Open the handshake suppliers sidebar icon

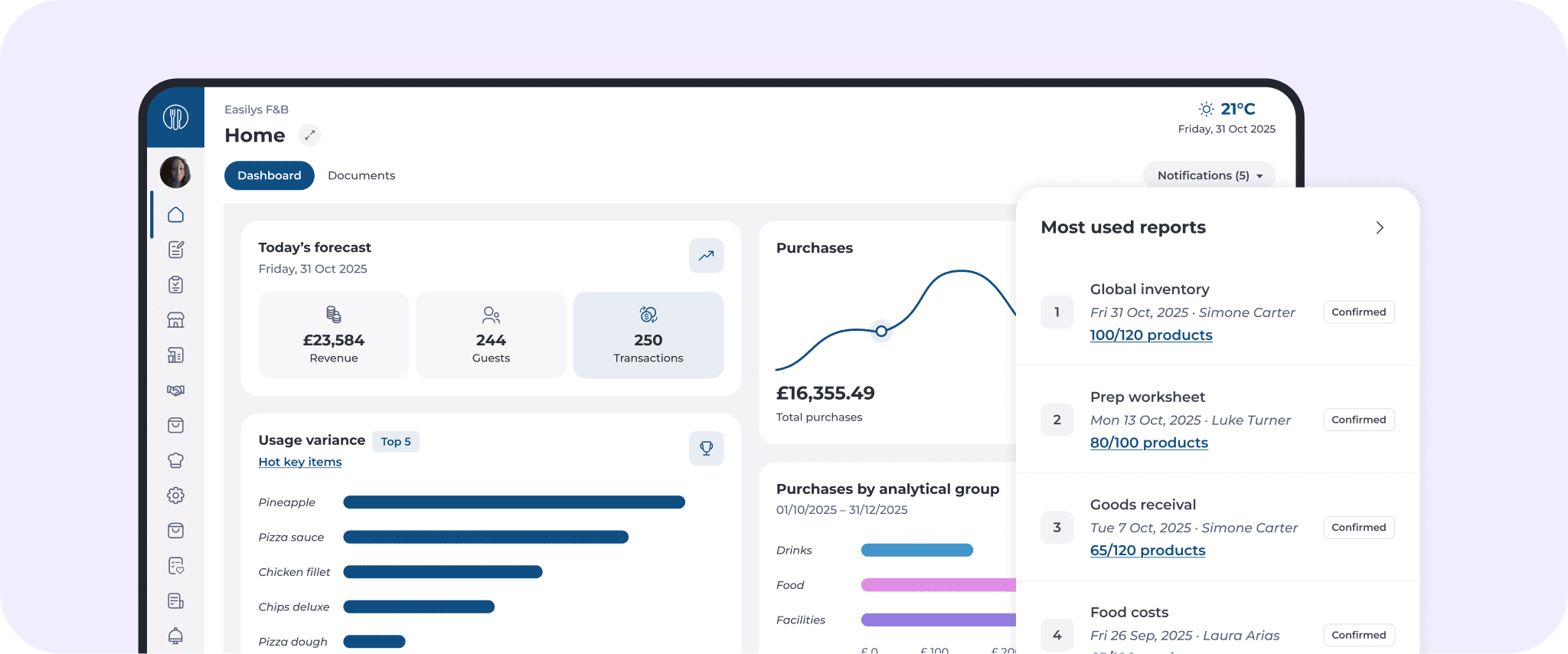(175, 391)
